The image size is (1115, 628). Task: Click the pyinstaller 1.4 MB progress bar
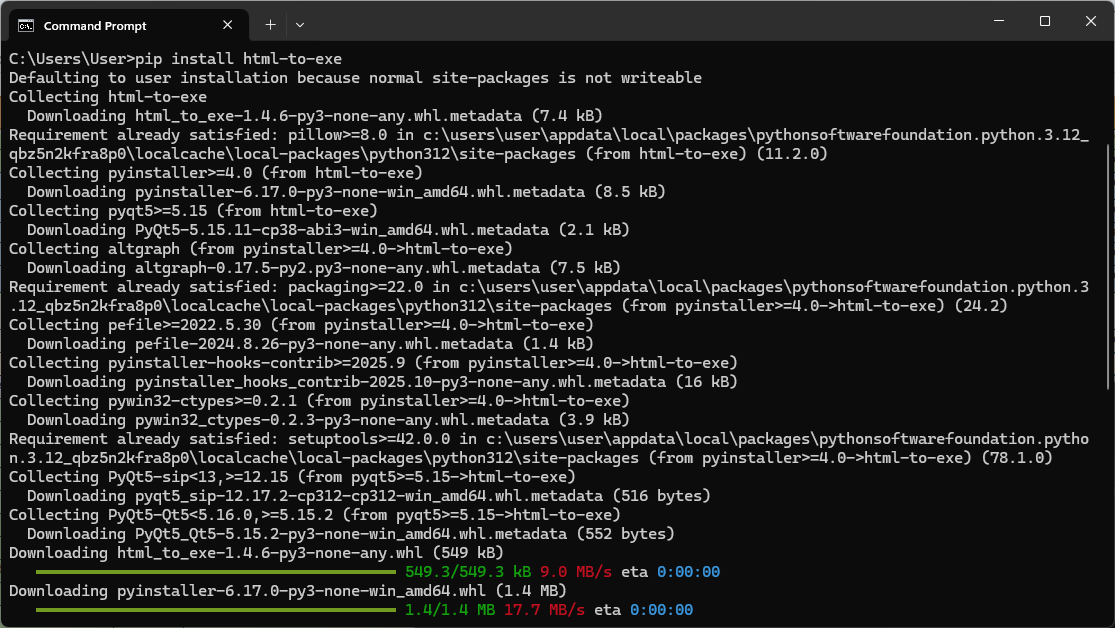pos(215,609)
